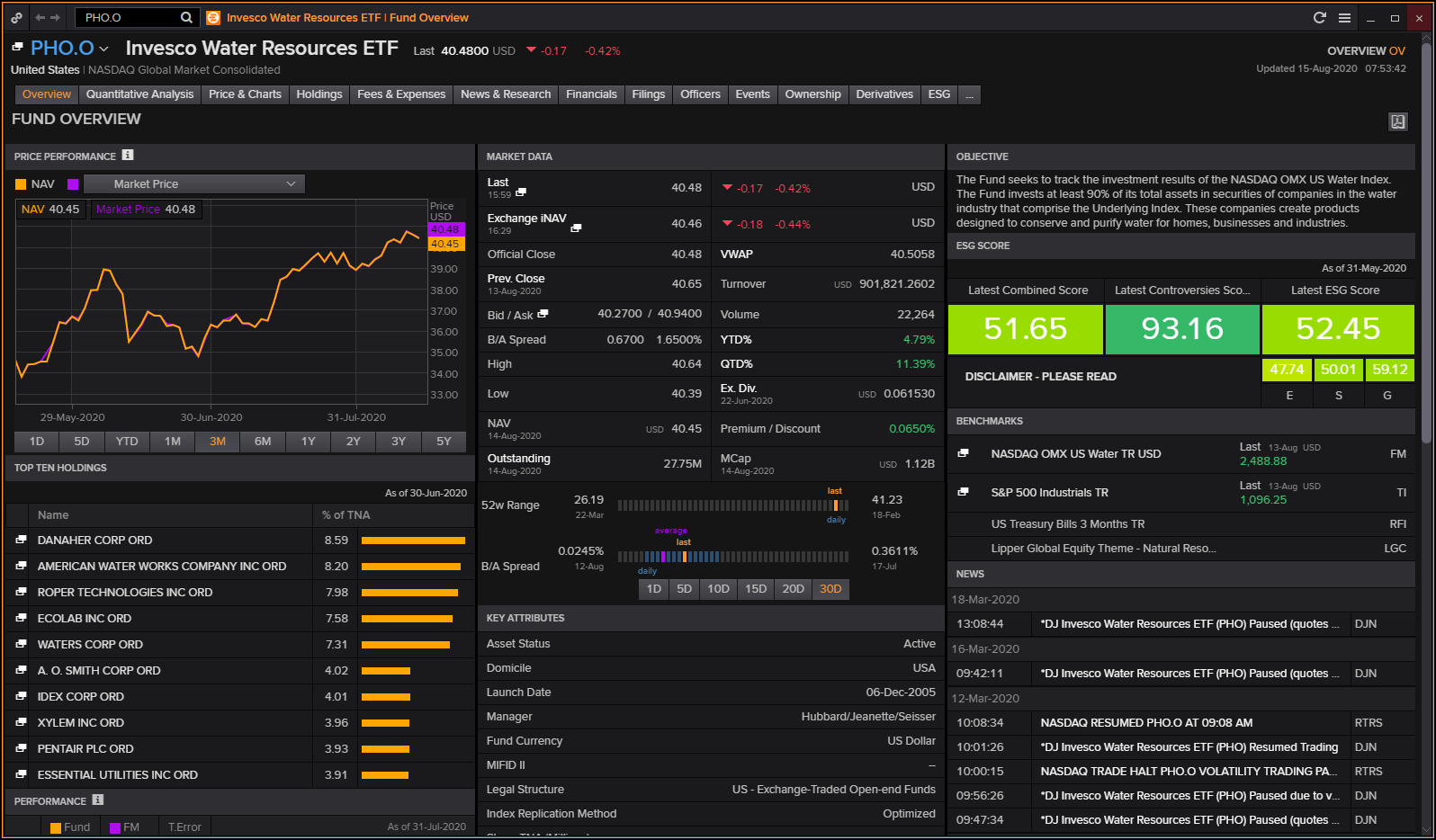This screenshot has width=1436, height=840.
Task: Open the Disclaimer - Please Read link
Action: click(x=1040, y=376)
